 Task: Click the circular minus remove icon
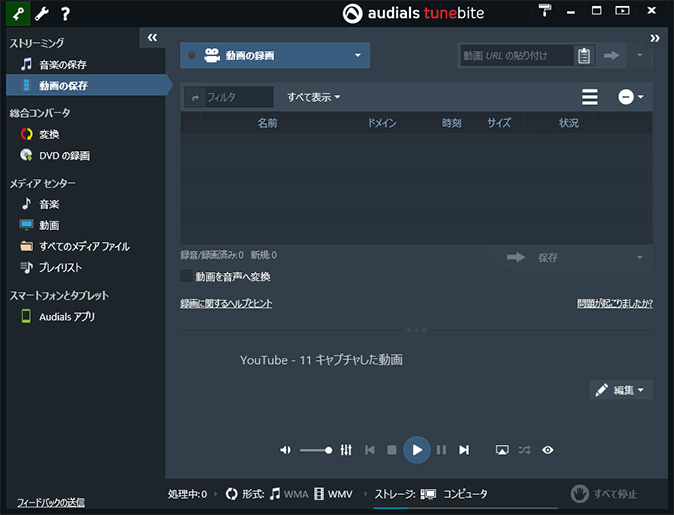(x=625, y=97)
